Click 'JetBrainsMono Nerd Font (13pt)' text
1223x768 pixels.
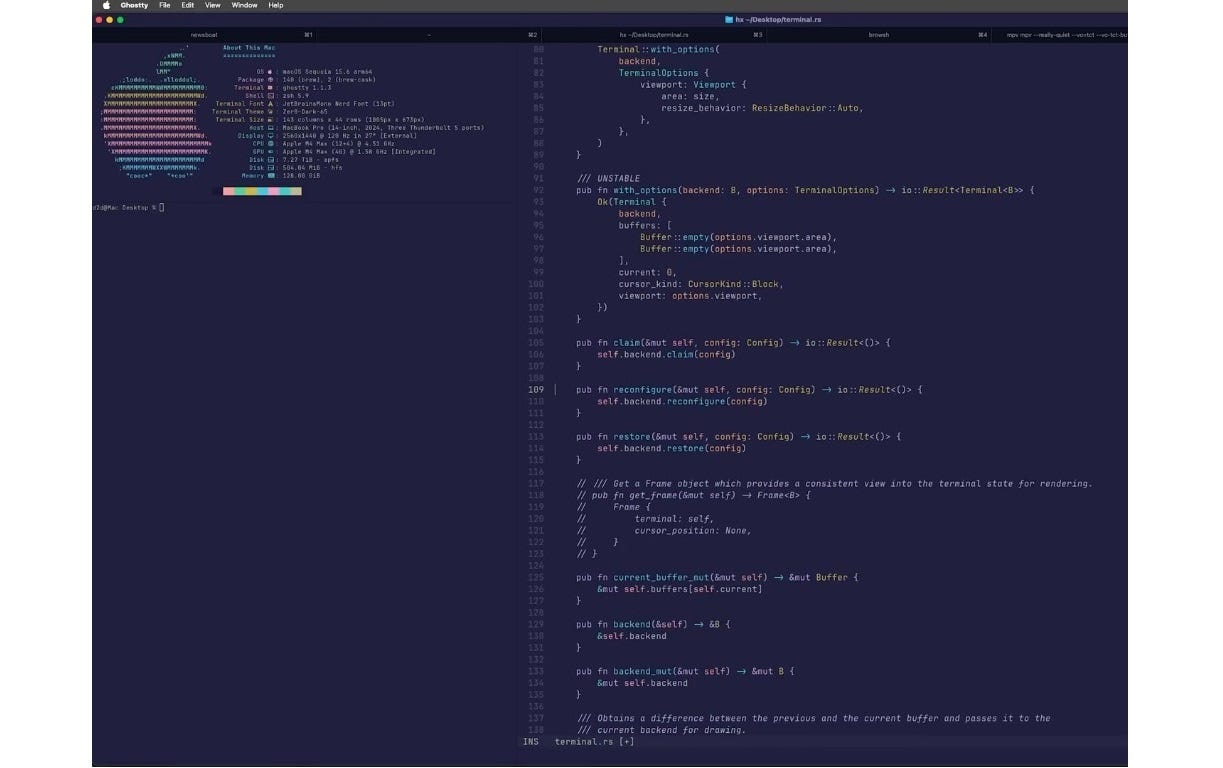click(339, 104)
